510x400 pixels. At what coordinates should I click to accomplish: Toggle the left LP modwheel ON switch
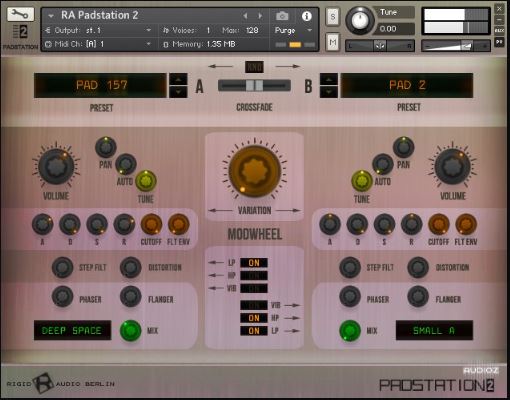click(x=254, y=263)
